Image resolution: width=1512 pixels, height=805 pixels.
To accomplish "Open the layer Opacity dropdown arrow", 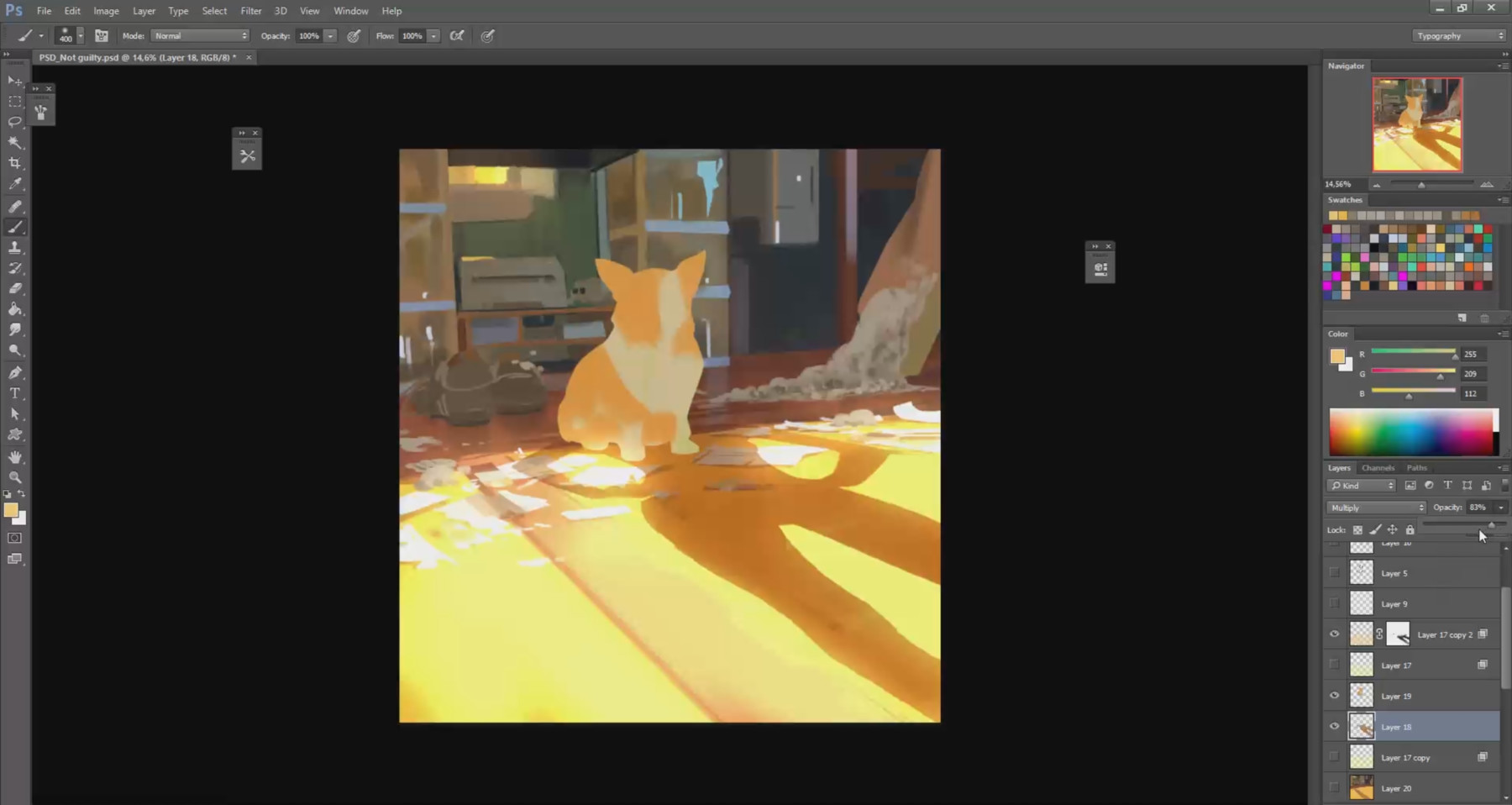I will 1500,508.
